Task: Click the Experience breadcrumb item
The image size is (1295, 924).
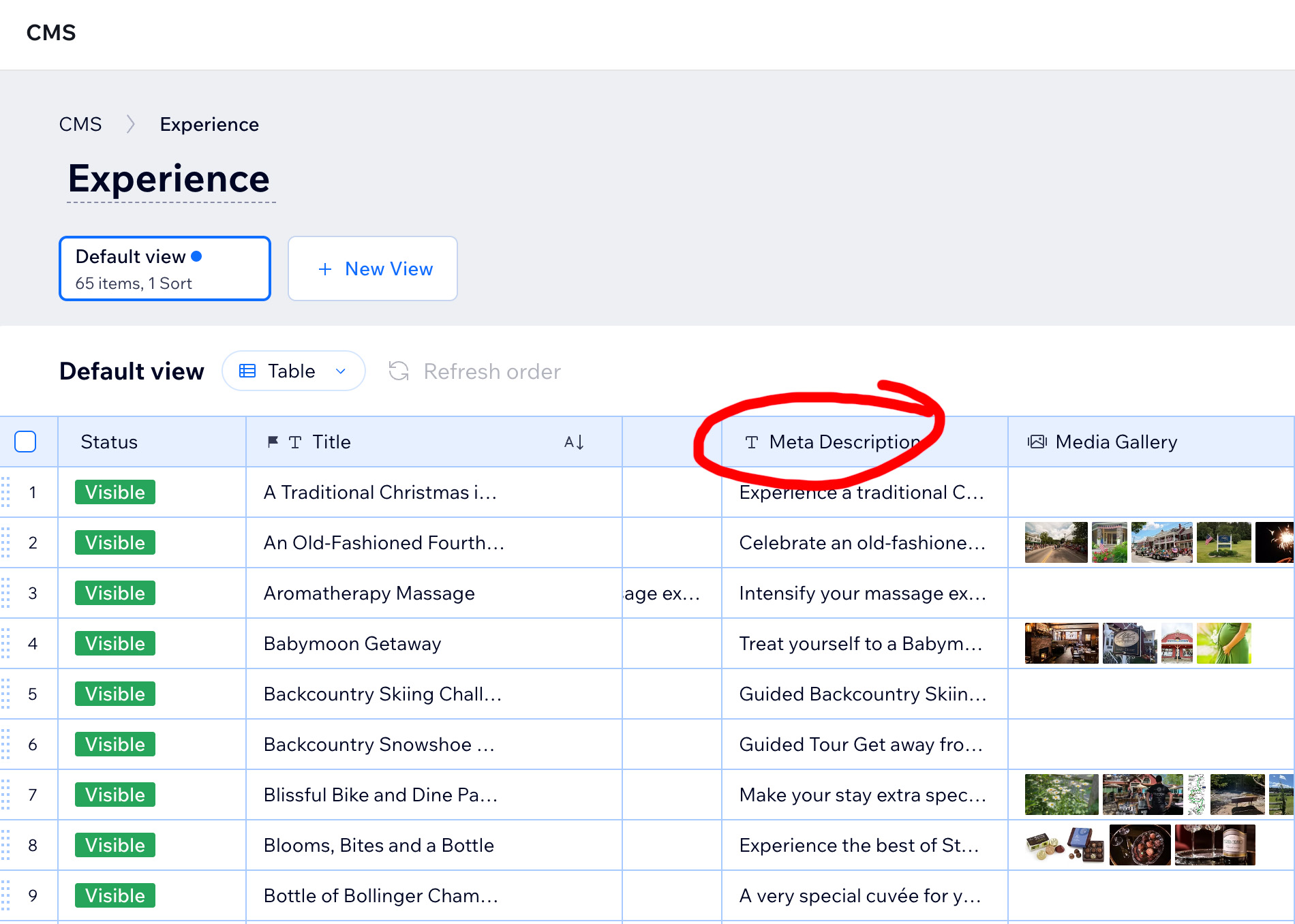Action: pyautogui.click(x=209, y=124)
